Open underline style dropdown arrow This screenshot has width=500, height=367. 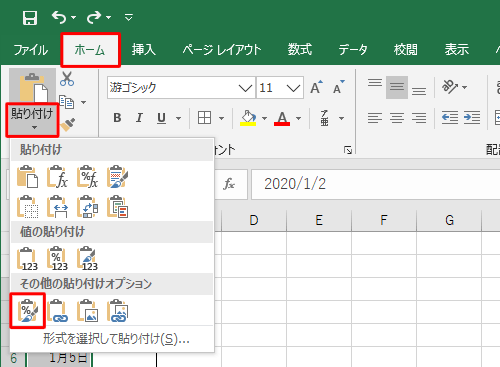click(178, 118)
